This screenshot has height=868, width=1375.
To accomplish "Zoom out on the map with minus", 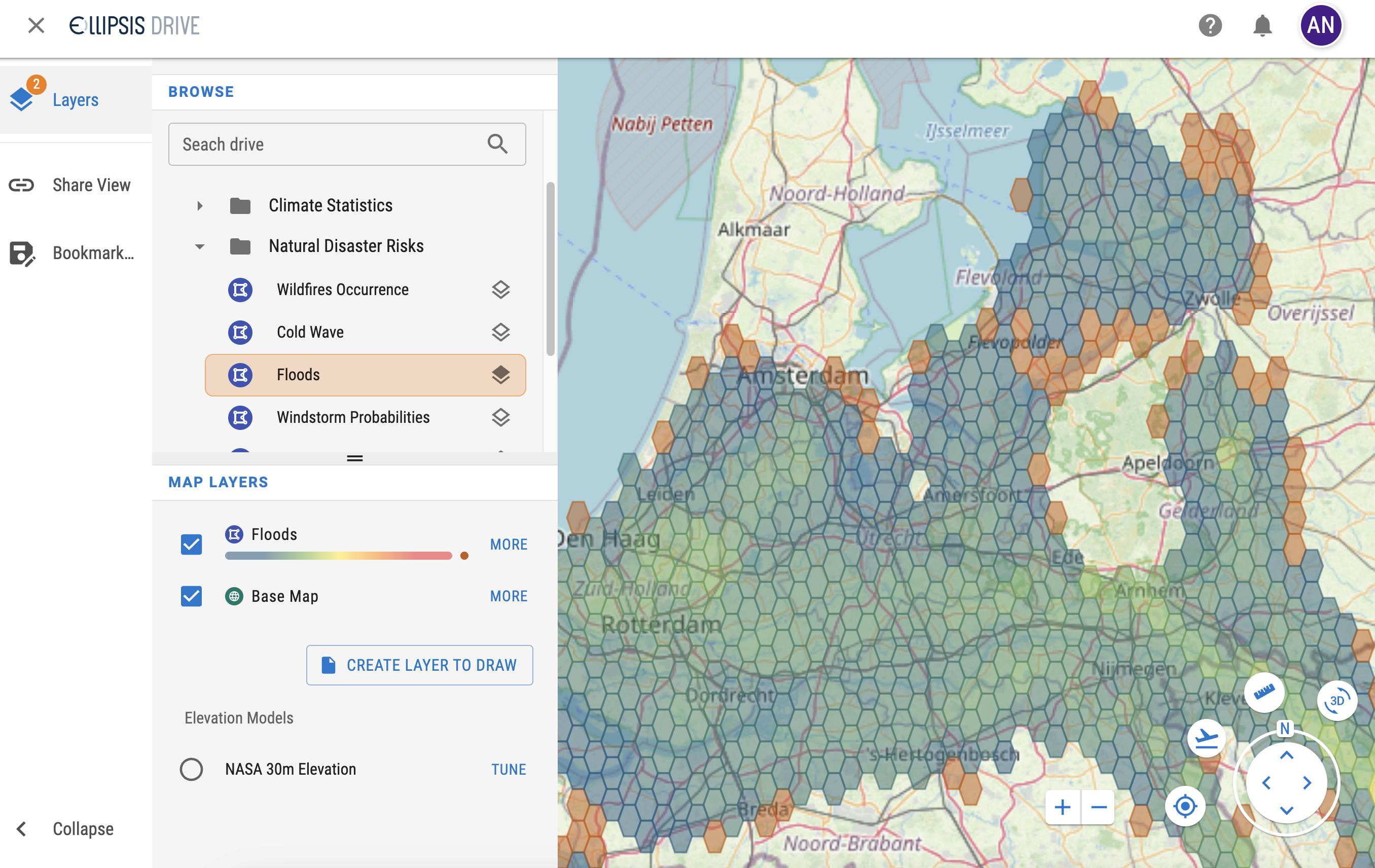I will point(1099,807).
